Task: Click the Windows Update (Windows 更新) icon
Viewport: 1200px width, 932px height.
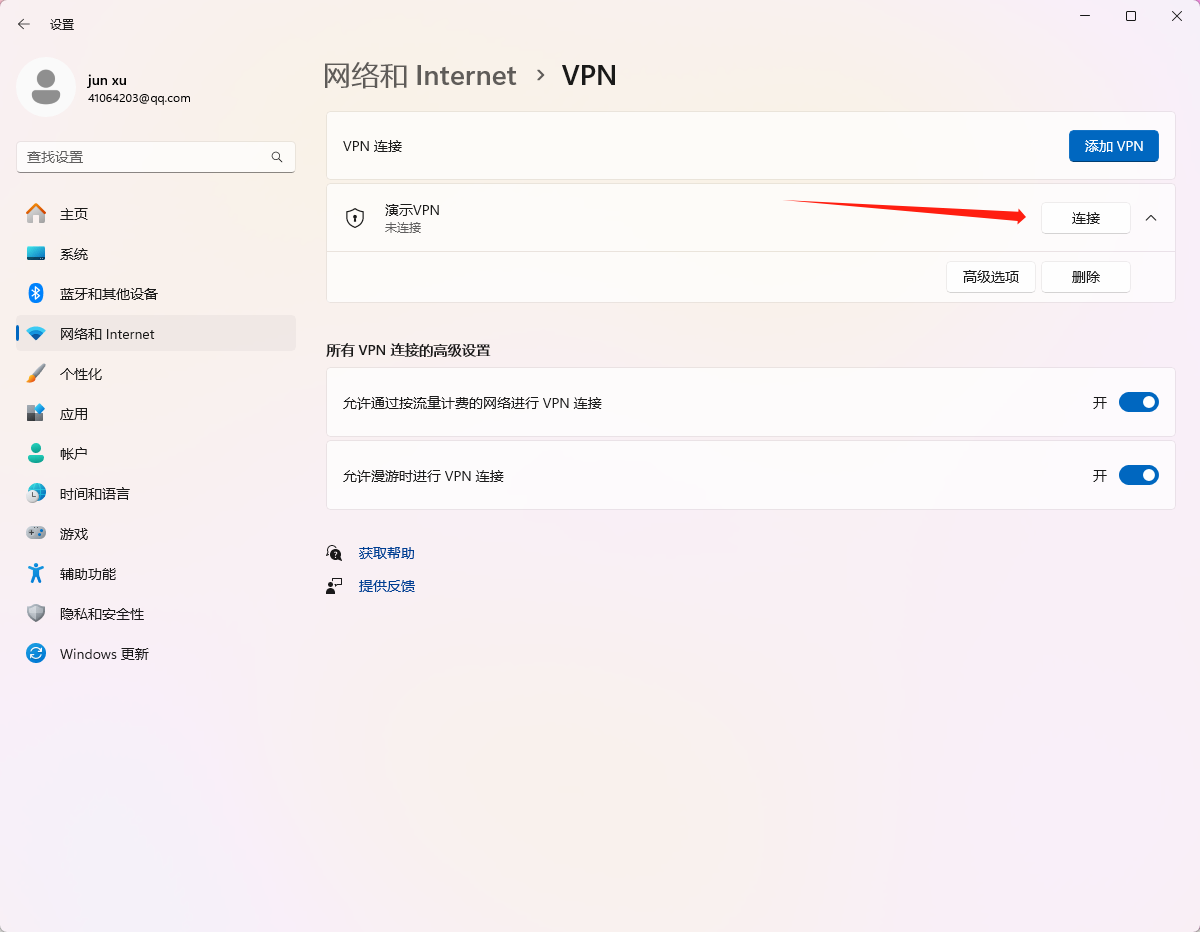Action: [x=36, y=654]
